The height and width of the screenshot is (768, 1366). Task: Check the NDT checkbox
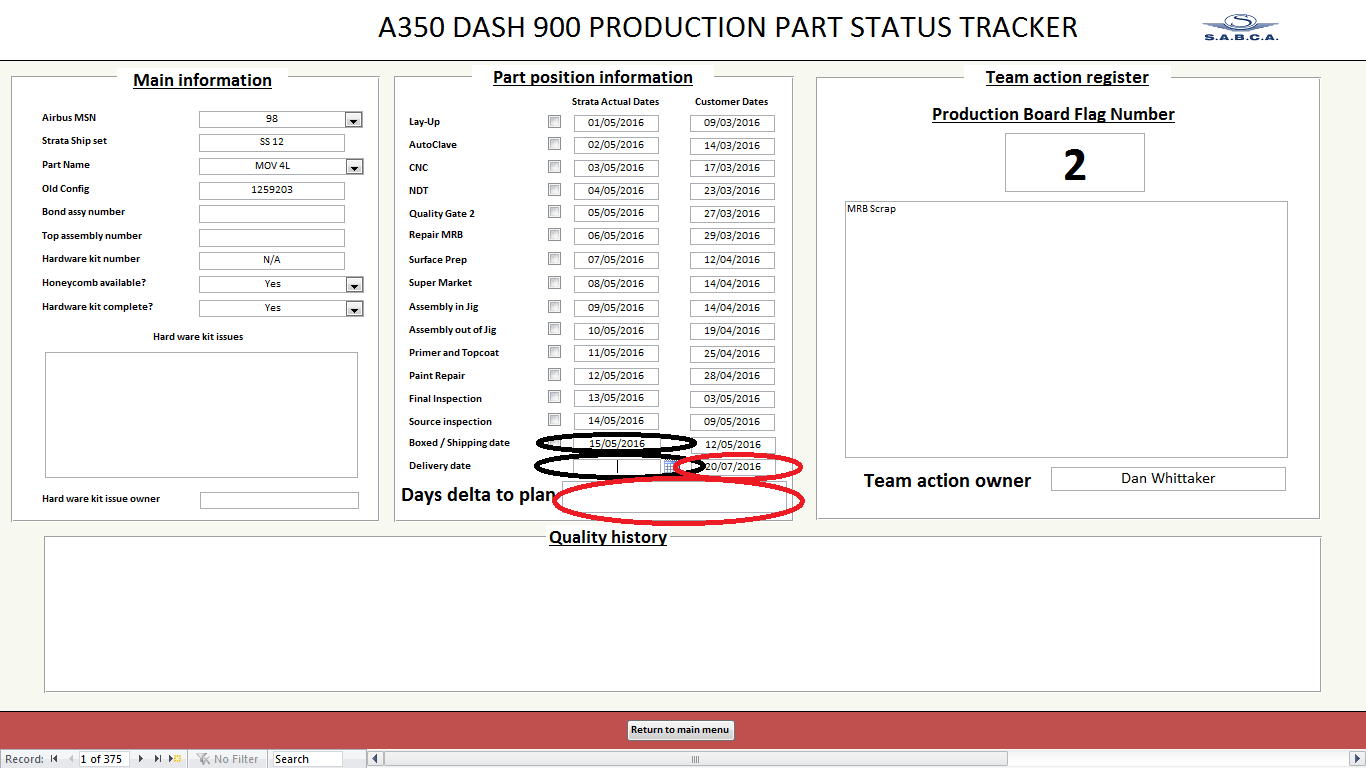pos(554,190)
